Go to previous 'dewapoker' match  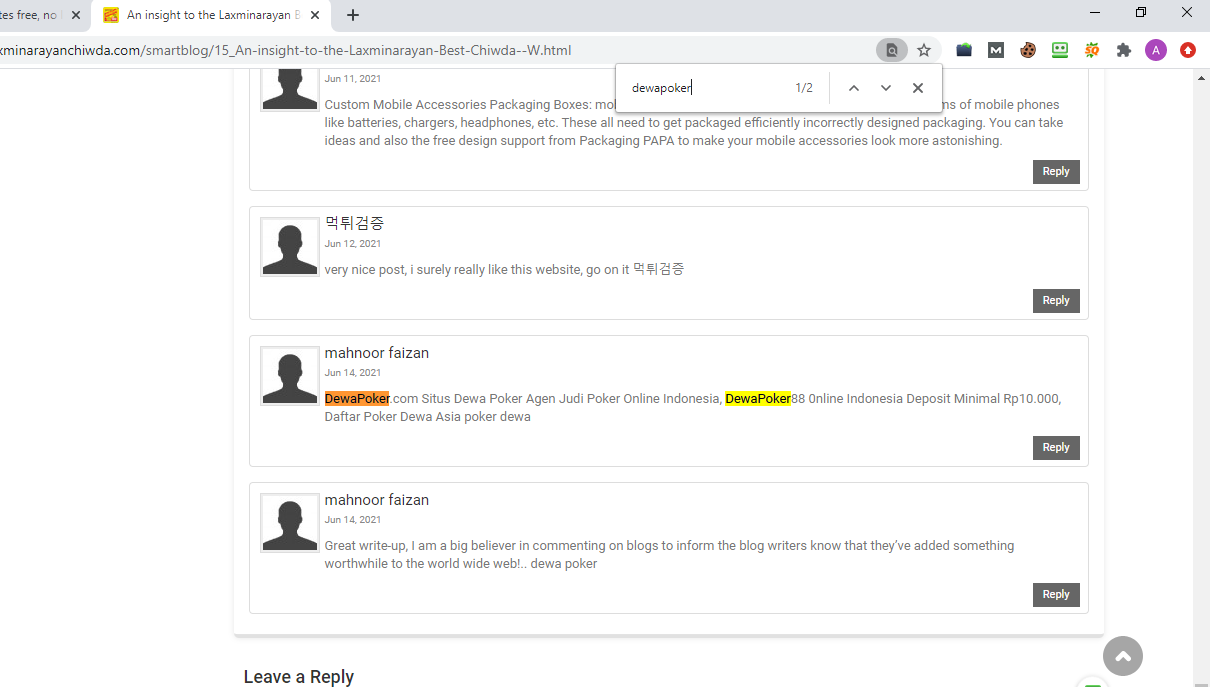coord(853,87)
